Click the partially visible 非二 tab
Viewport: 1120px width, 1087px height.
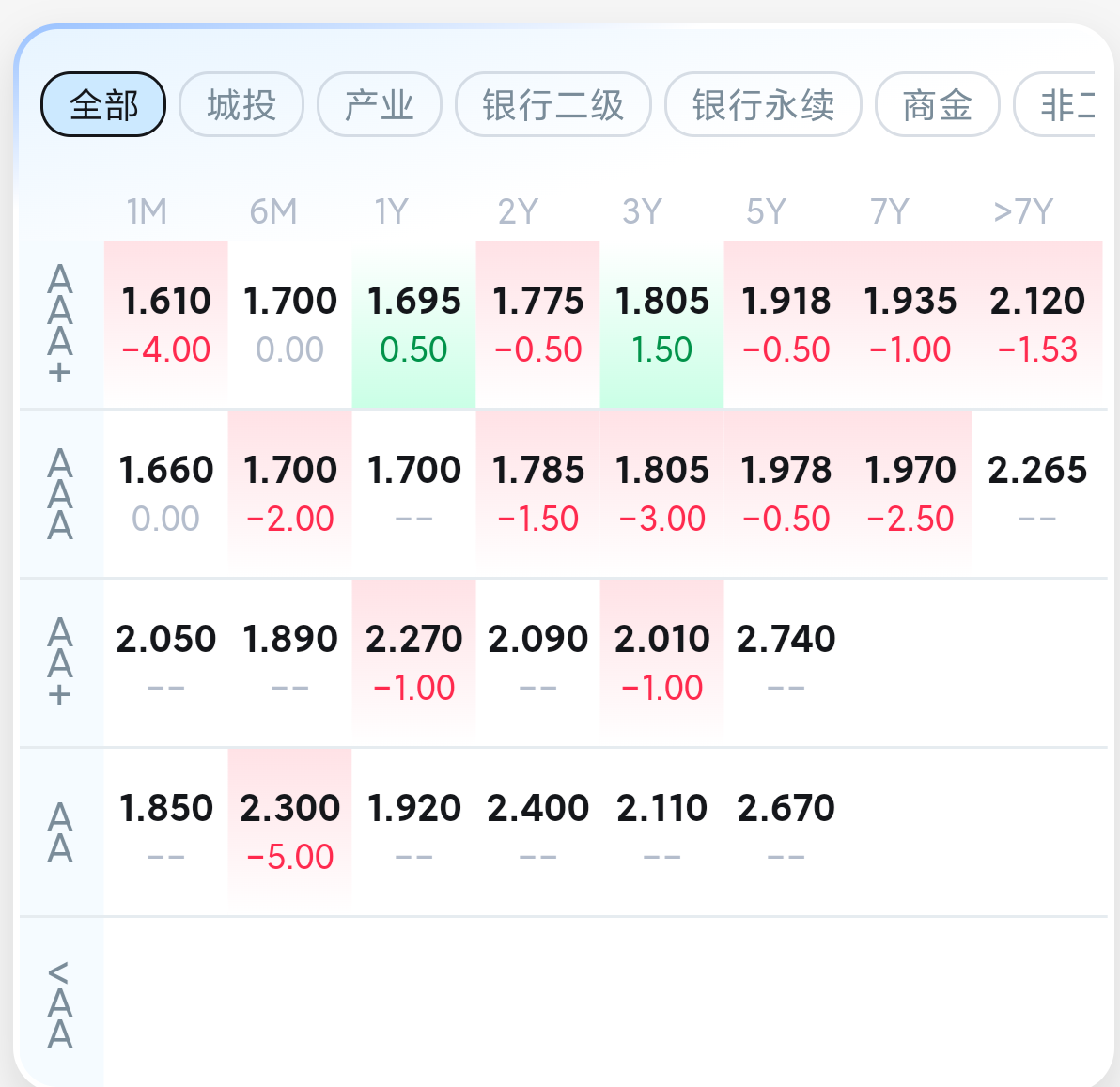tap(1056, 104)
